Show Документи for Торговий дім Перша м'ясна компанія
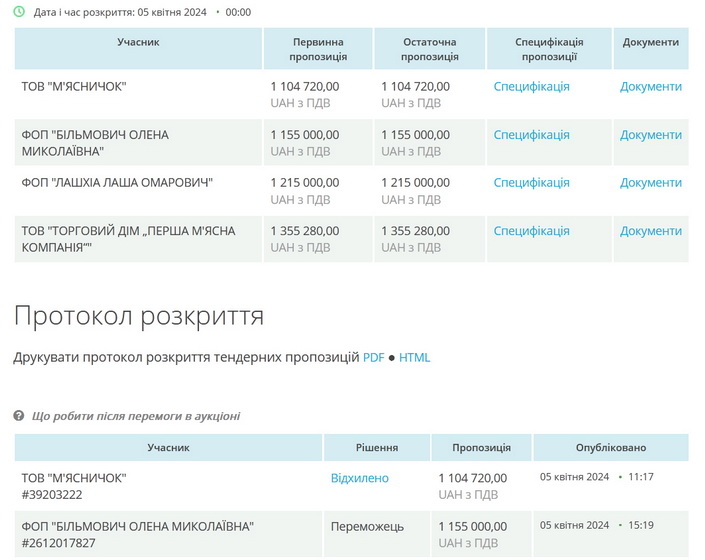Viewport: 705px width, 560px height. tap(650, 231)
